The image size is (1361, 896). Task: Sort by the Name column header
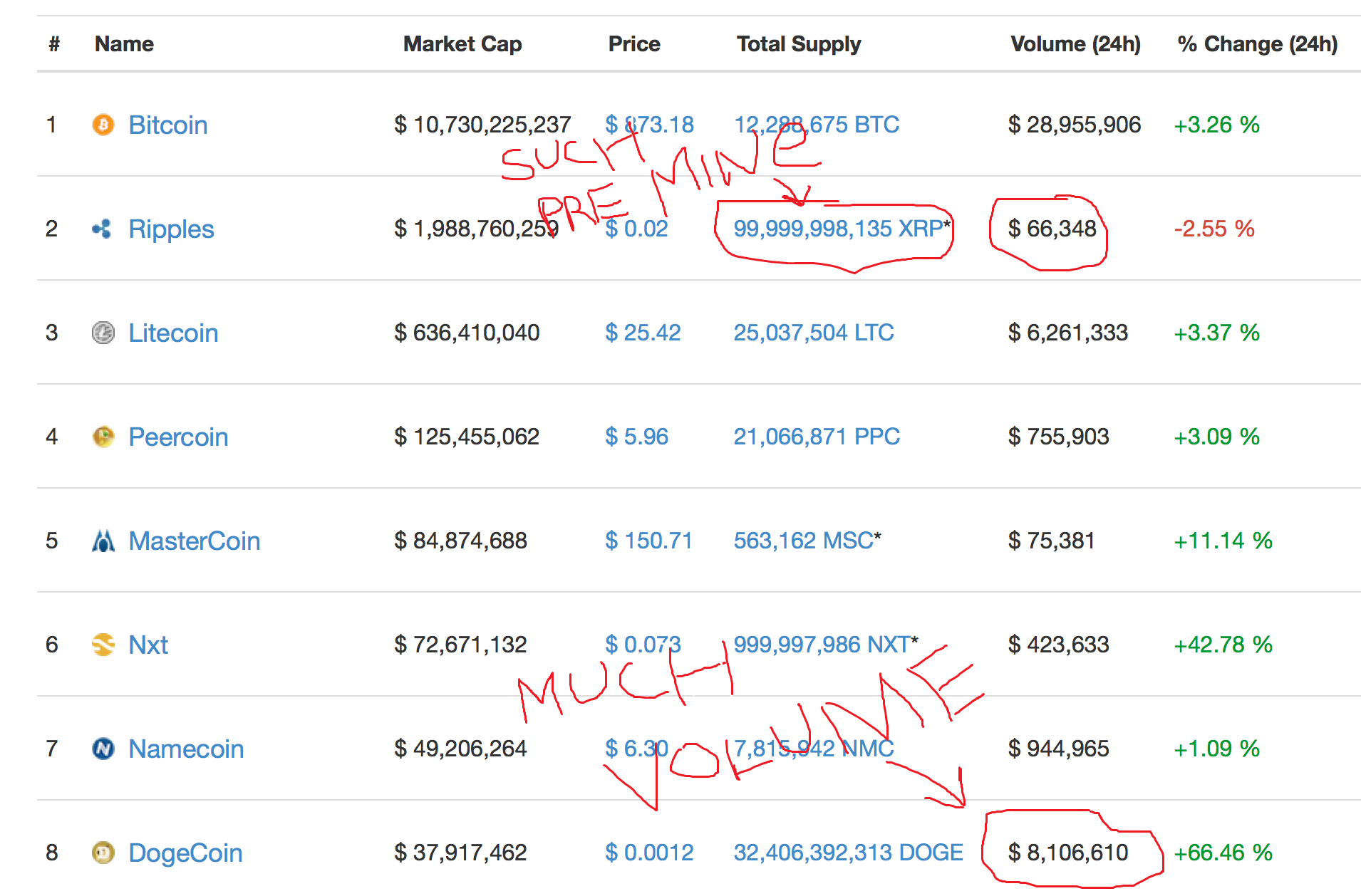point(125,44)
